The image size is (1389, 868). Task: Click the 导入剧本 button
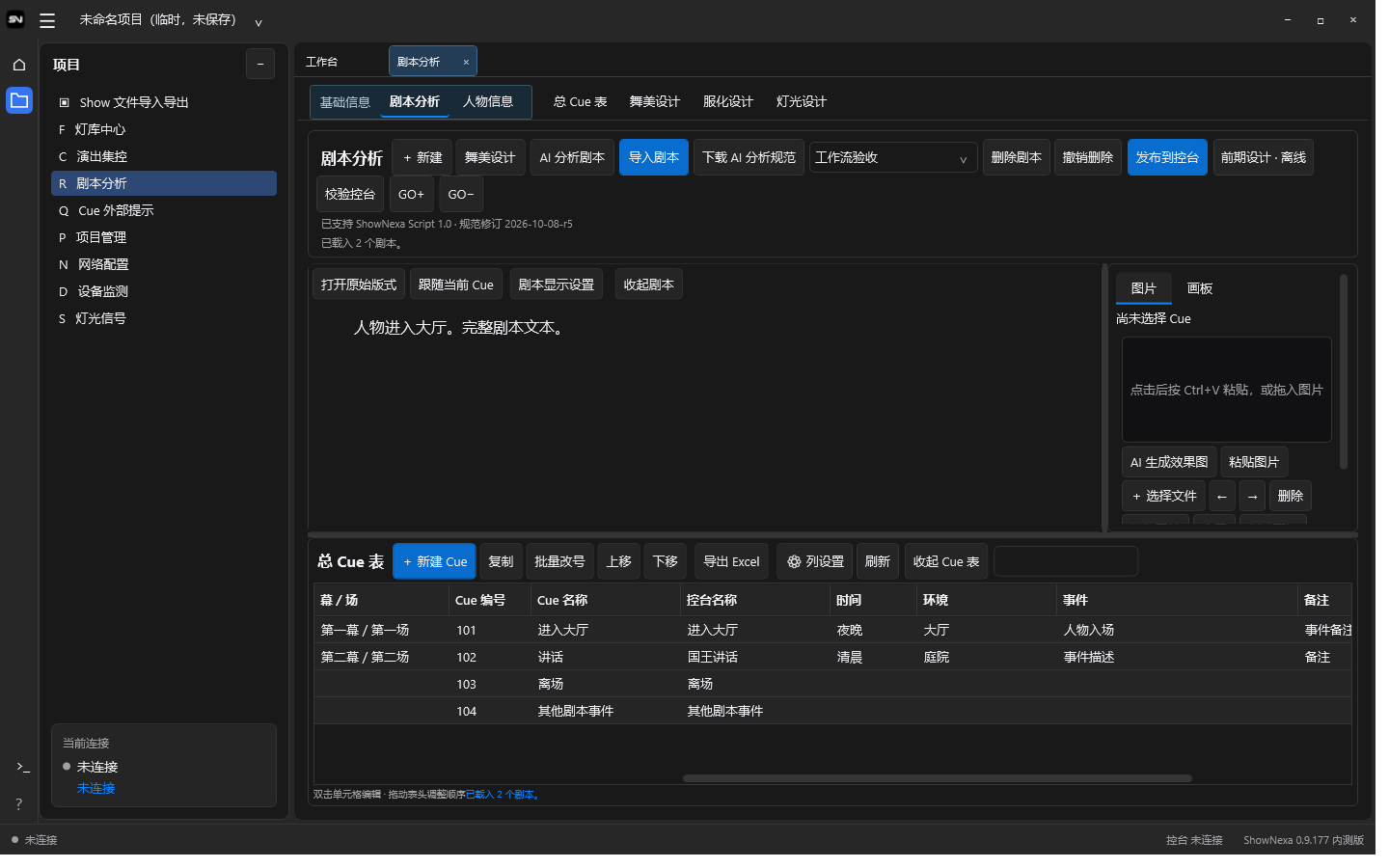coord(654,157)
